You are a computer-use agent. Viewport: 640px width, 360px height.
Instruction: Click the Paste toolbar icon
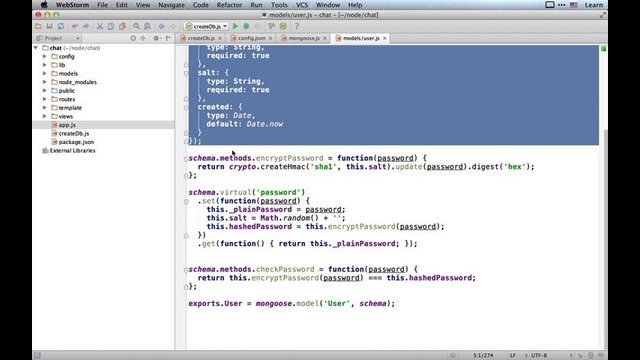coord(122,27)
